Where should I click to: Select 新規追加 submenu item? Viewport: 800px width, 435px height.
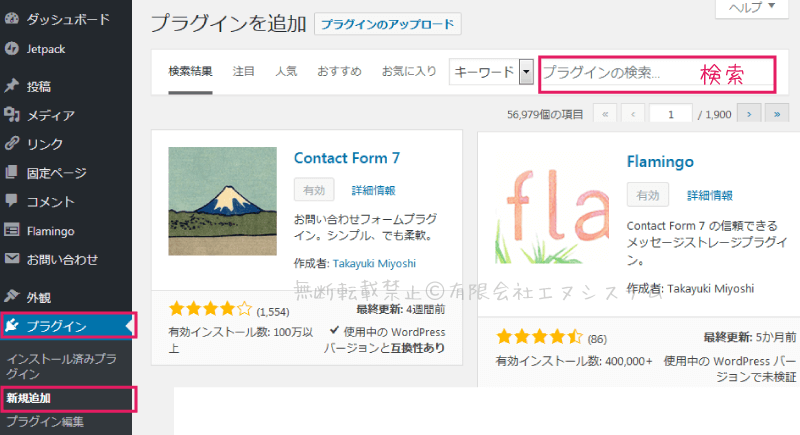(x=29, y=398)
